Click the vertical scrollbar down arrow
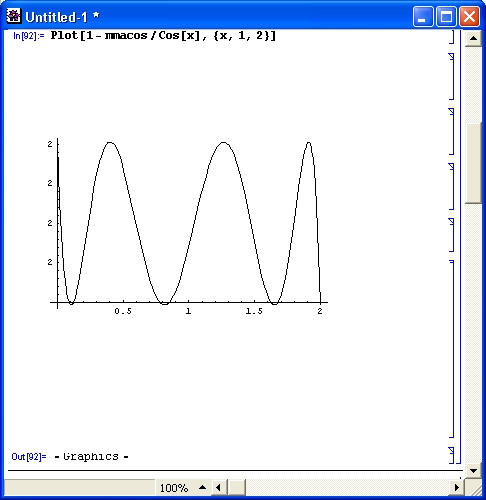Viewport: 486px width, 500px height. pos(473,471)
